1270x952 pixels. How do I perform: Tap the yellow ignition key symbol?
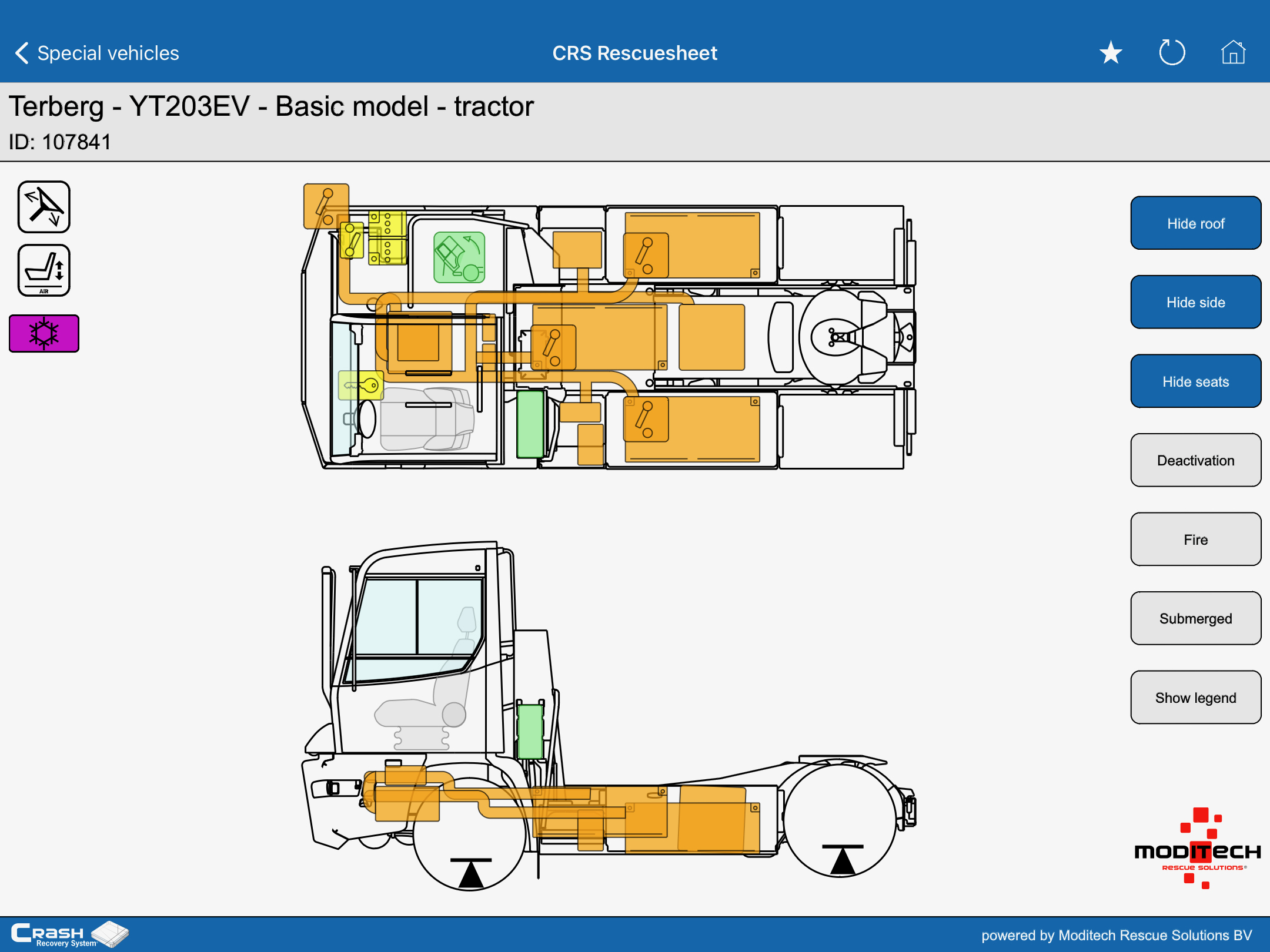point(361,386)
